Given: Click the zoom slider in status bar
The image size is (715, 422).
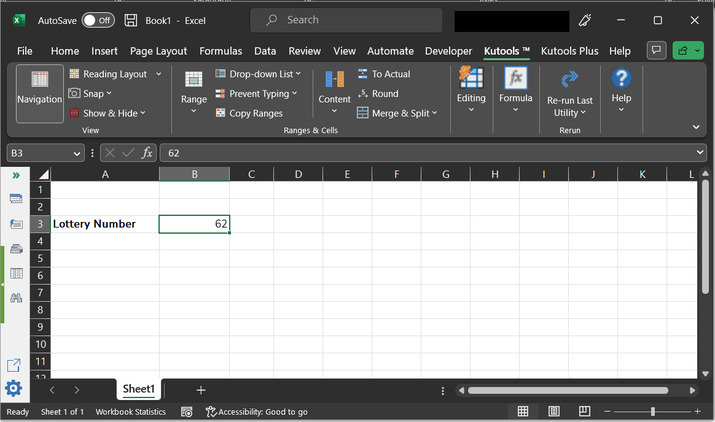Looking at the screenshot, I should coord(653,411).
